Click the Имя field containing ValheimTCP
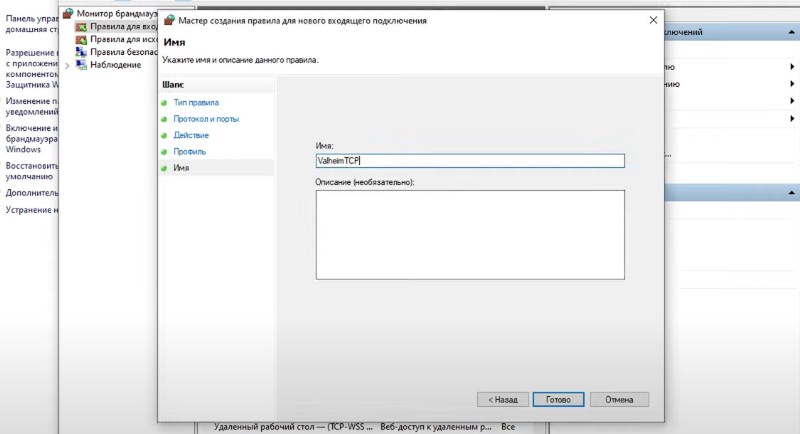 coord(469,161)
